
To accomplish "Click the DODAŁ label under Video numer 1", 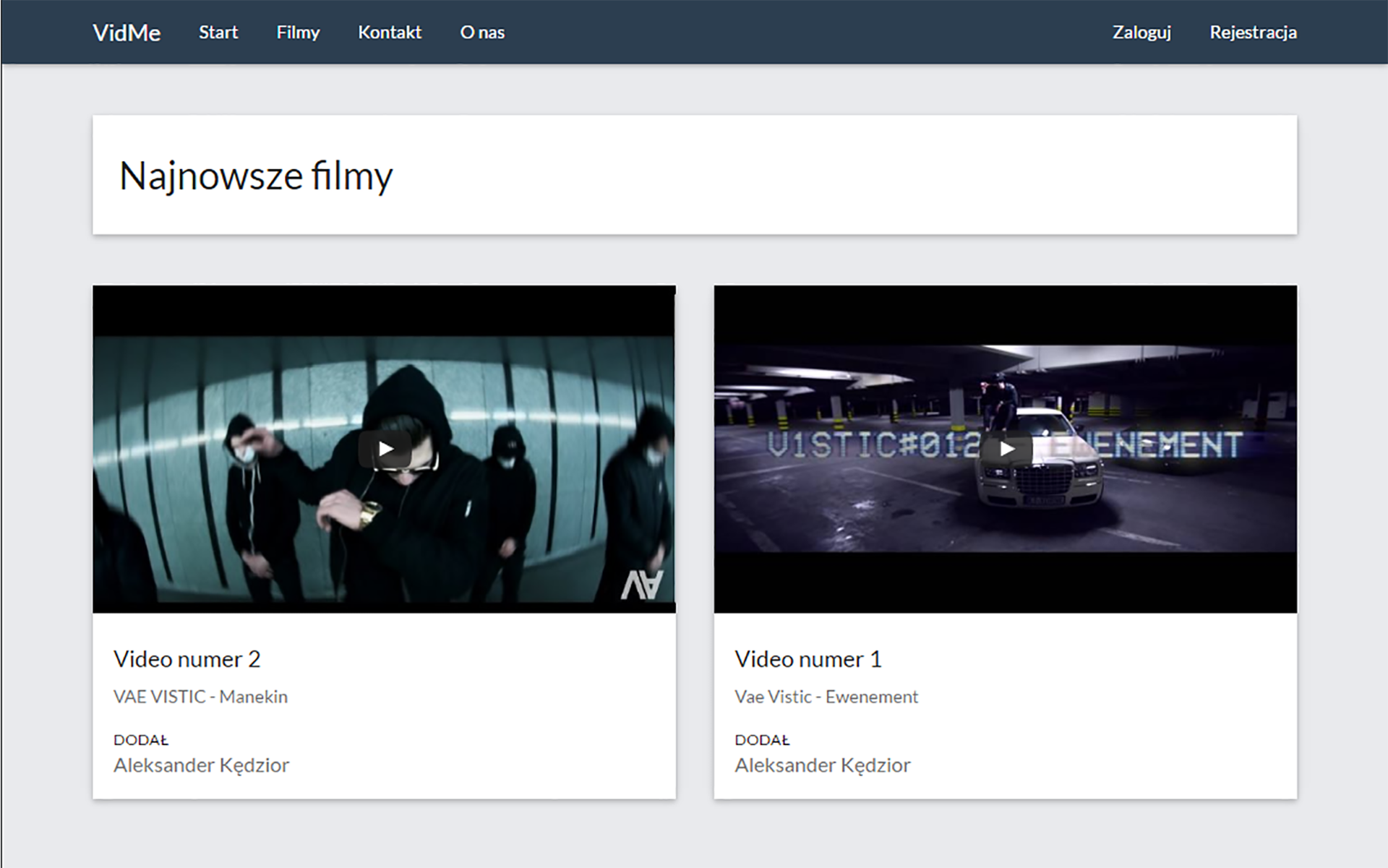I will 762,740.
